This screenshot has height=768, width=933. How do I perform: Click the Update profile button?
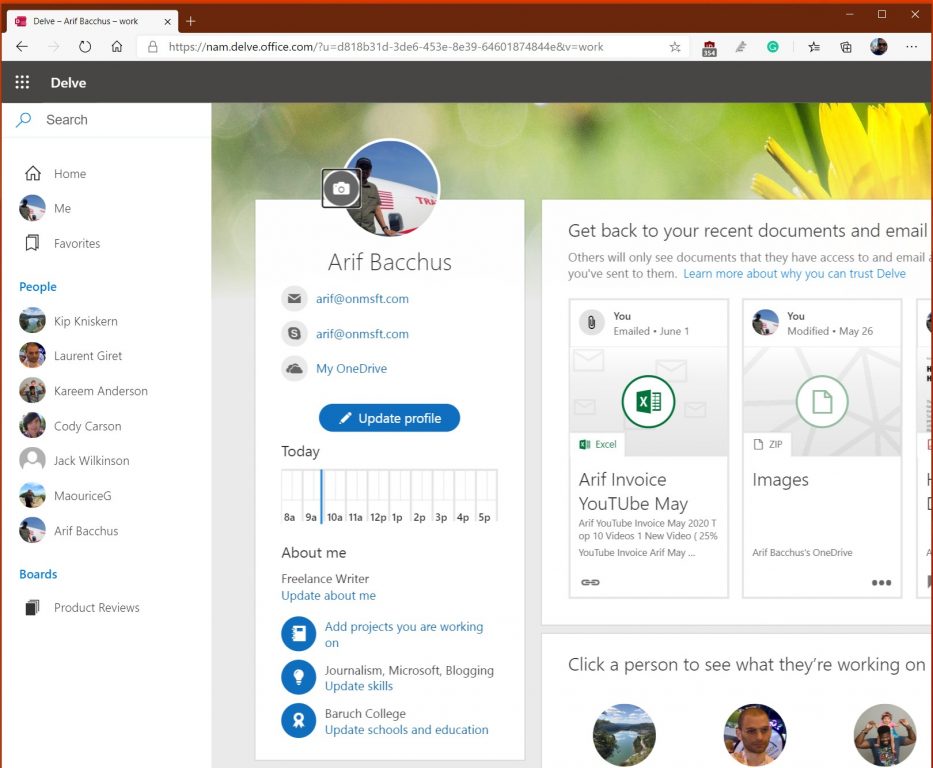(389, 418)
